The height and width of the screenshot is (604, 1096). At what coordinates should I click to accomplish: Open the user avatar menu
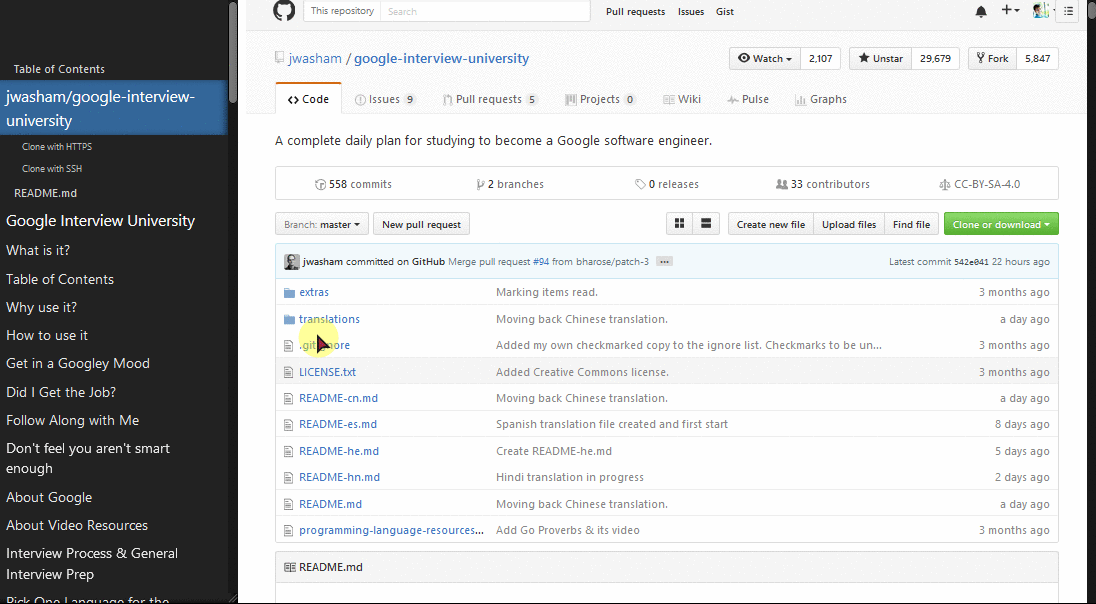[x=1041, y=10]
